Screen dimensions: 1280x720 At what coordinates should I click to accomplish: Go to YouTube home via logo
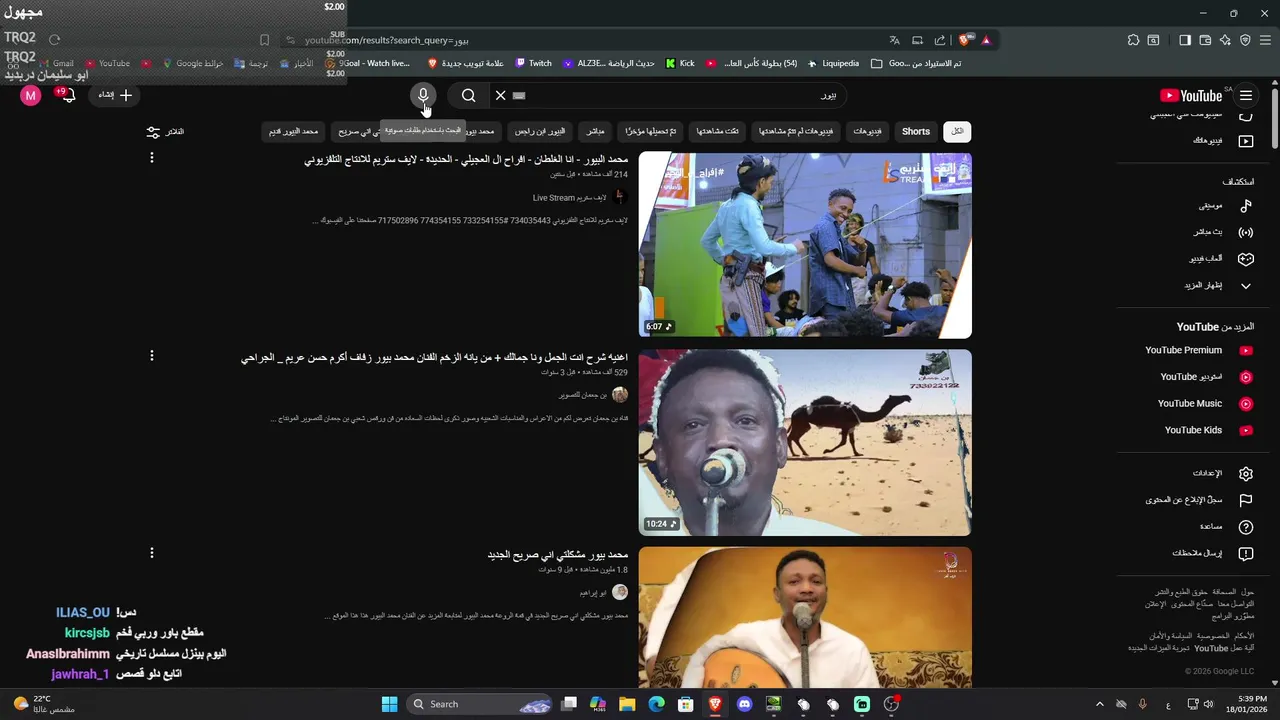[1191, 95]
